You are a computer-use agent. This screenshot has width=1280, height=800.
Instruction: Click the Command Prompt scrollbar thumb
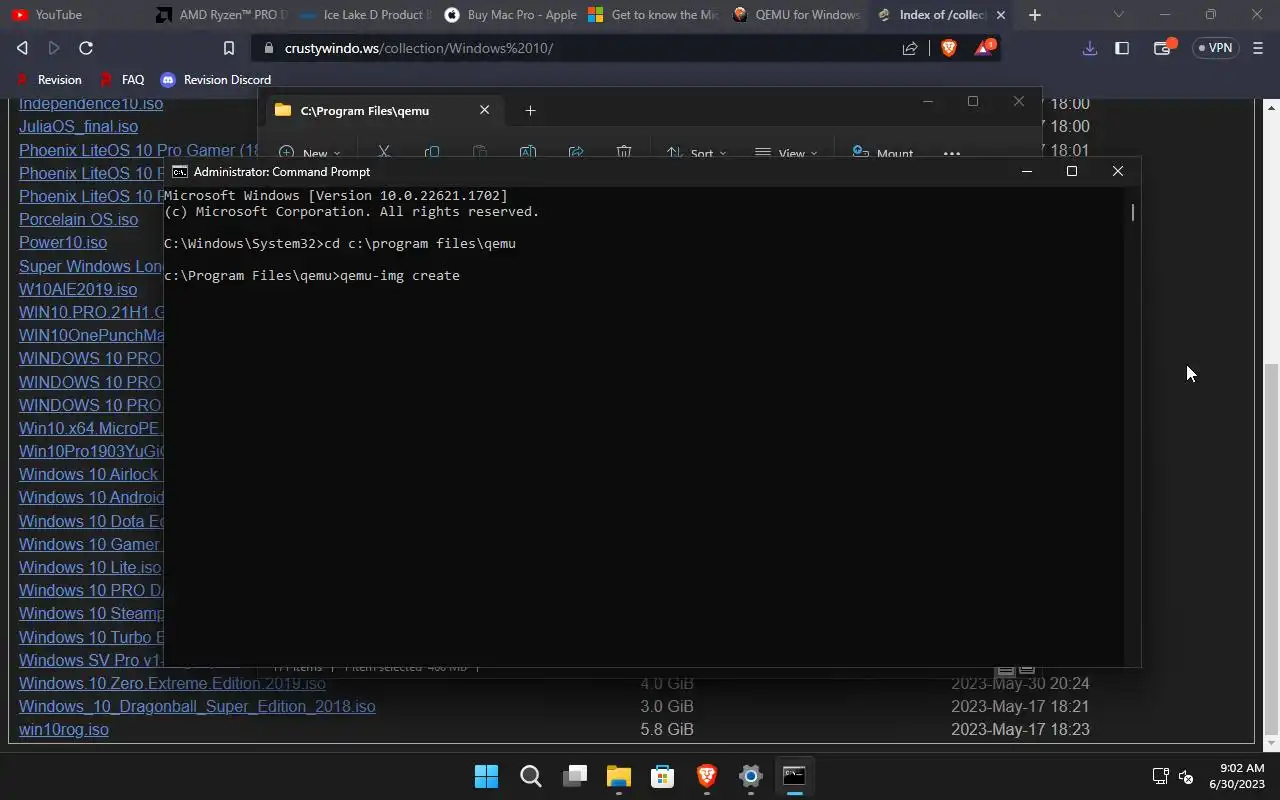coord(1133,212)
